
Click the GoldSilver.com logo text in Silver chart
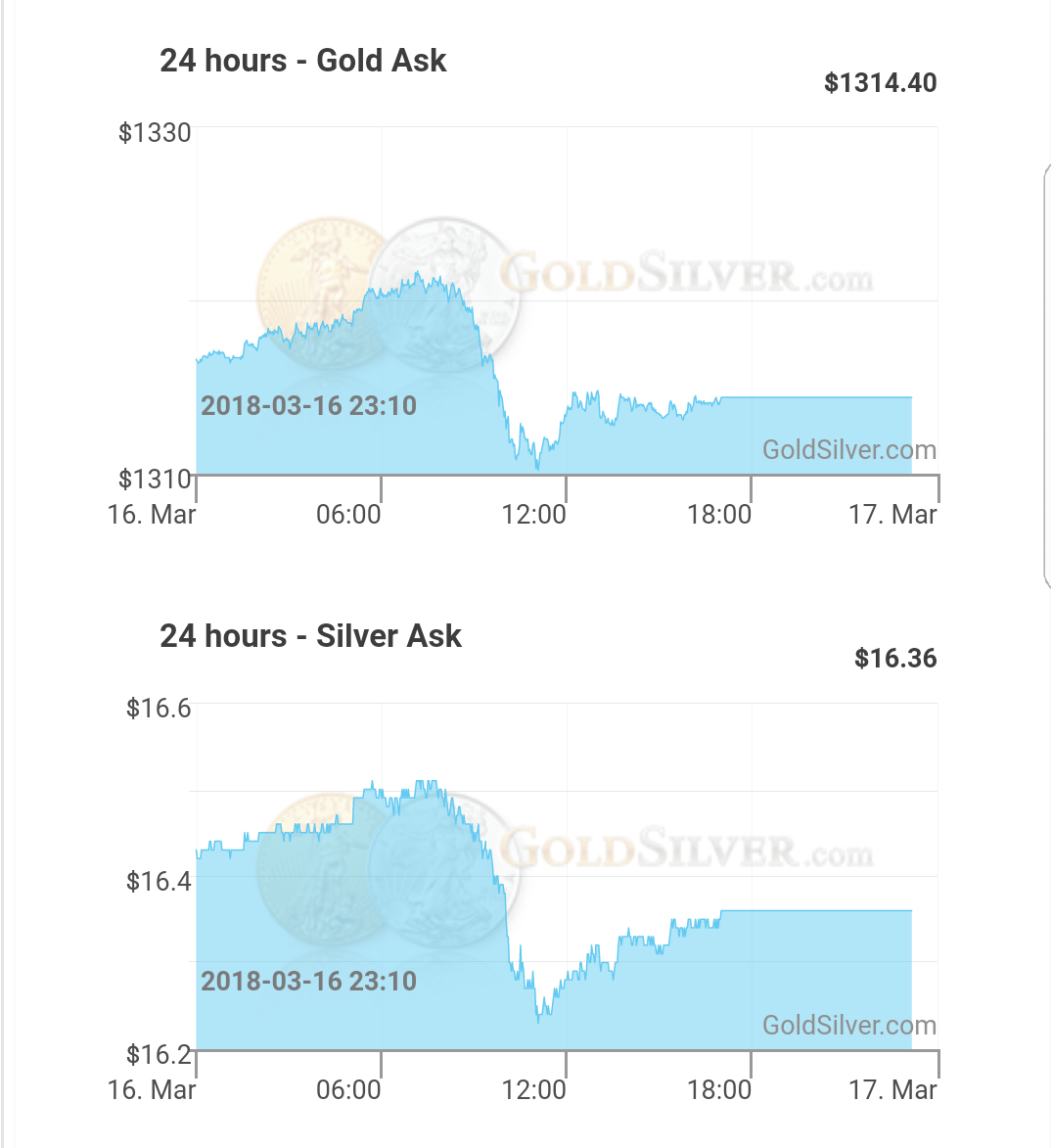687,849
